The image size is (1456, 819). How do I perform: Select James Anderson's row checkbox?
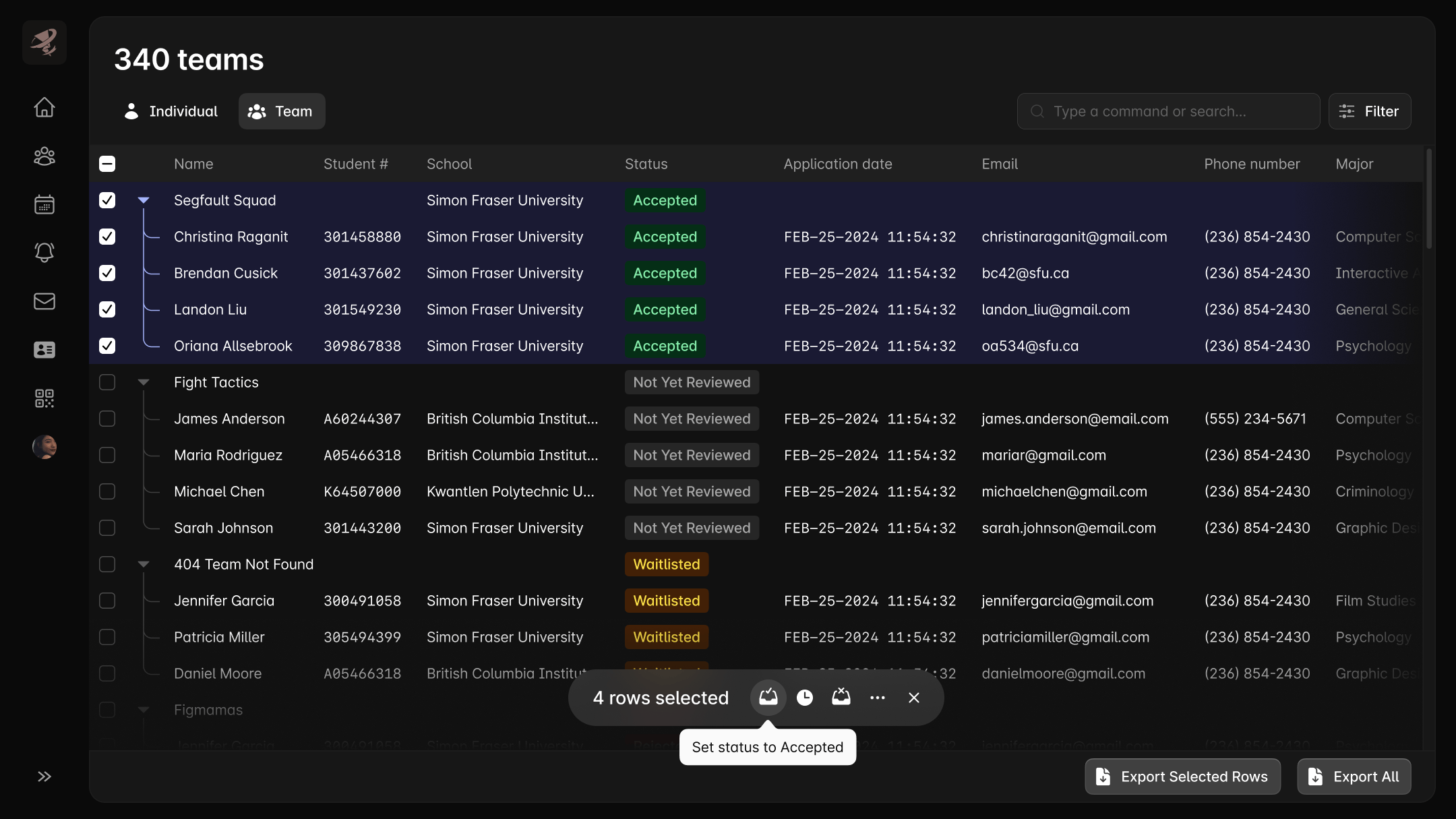(x=107, y=419)
